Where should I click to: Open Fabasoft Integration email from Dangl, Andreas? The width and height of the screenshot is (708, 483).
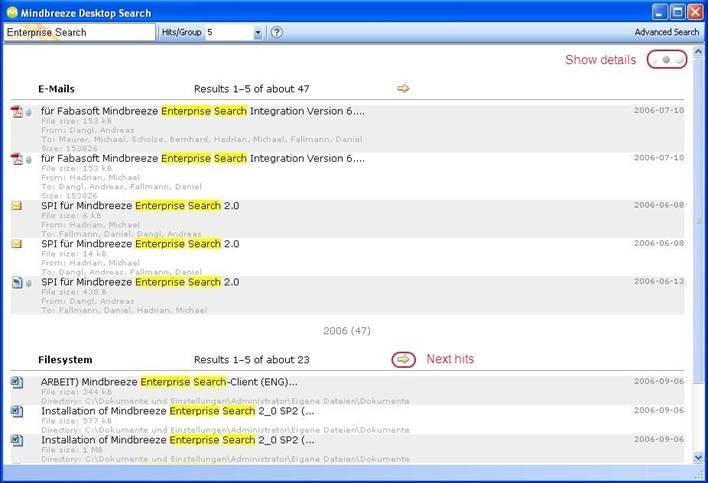(203, 111)
